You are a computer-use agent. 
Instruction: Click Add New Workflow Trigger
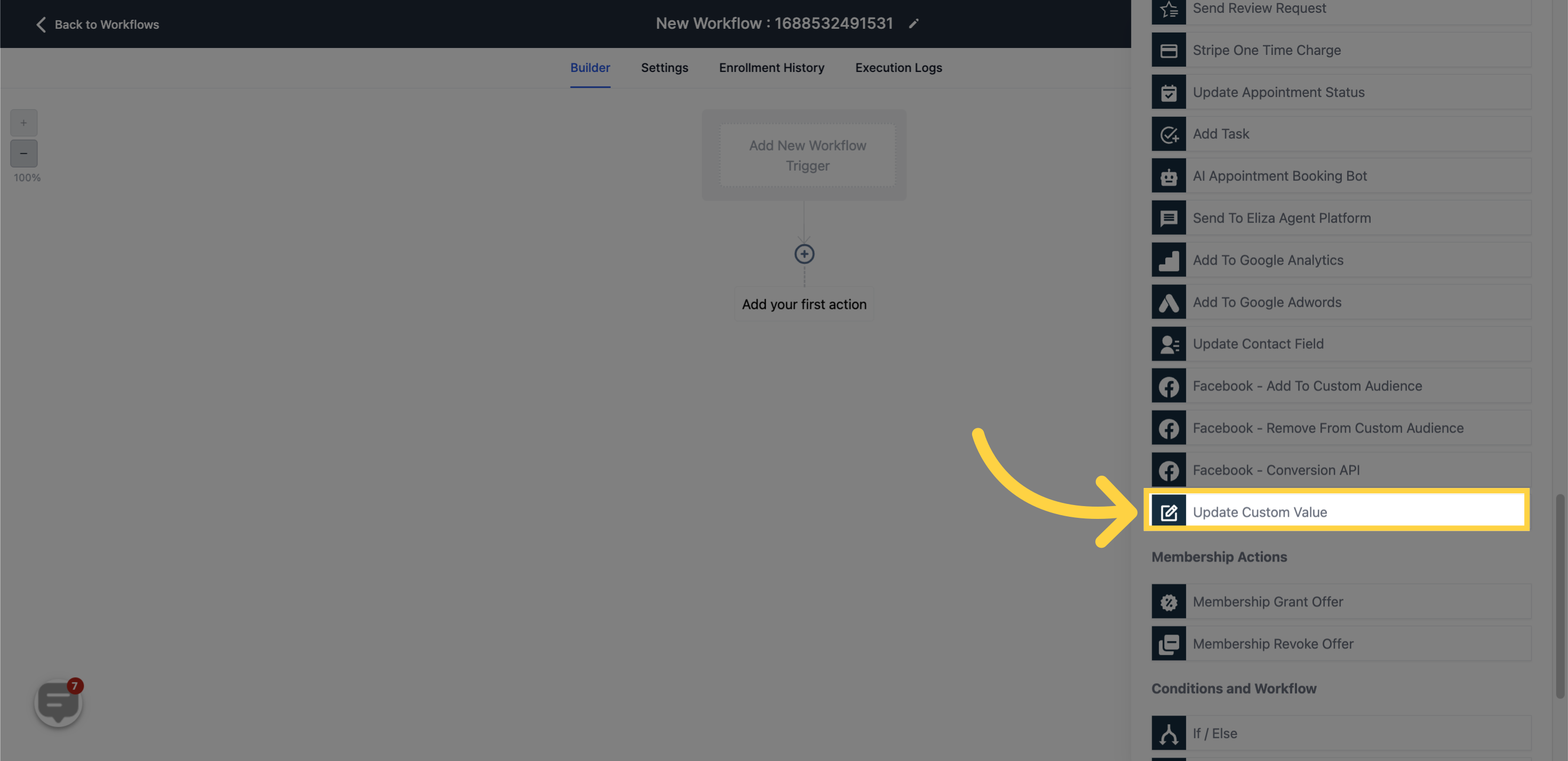[x=807, y=154]
